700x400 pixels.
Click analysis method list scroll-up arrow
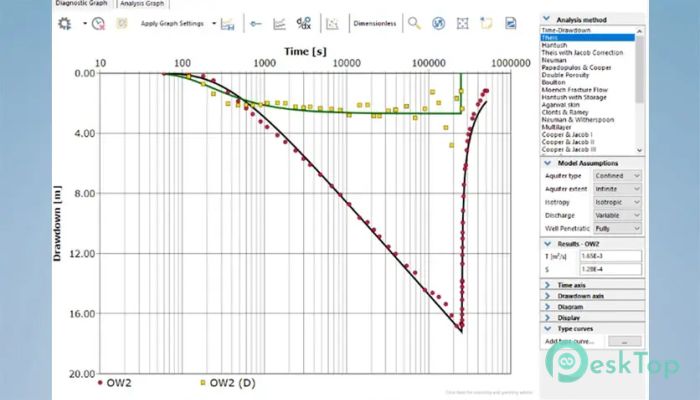(x=639, y=31)
